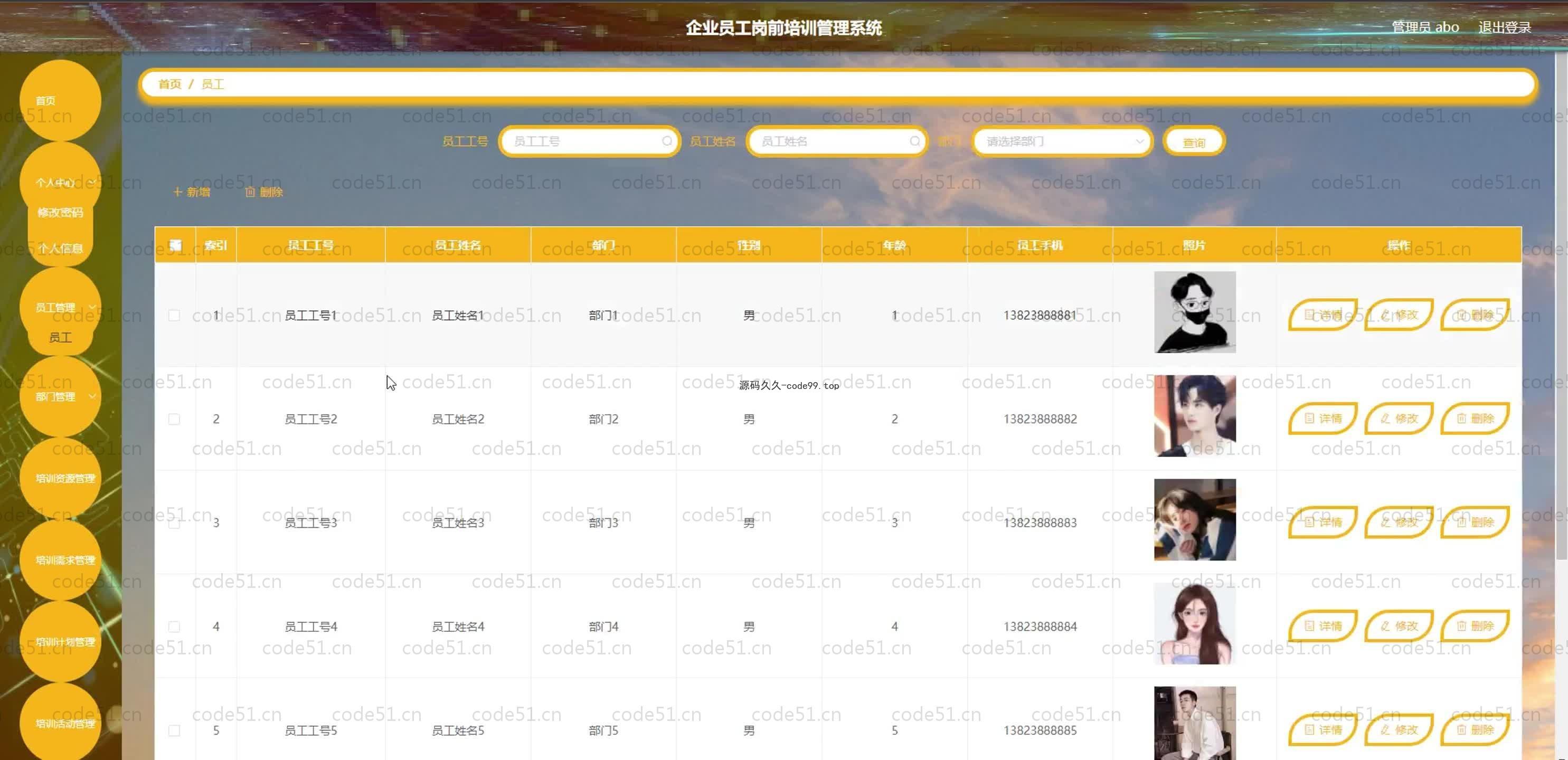Open the photo thumbnail of 员工姓名1

(x=1195, y=312)
